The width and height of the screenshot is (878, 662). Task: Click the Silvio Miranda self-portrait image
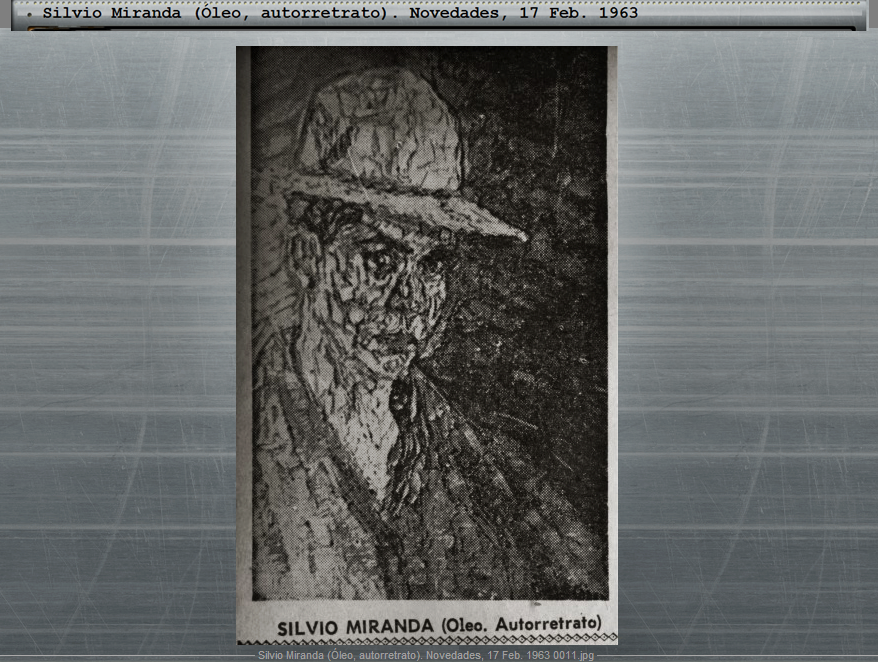tap(427, 345)
